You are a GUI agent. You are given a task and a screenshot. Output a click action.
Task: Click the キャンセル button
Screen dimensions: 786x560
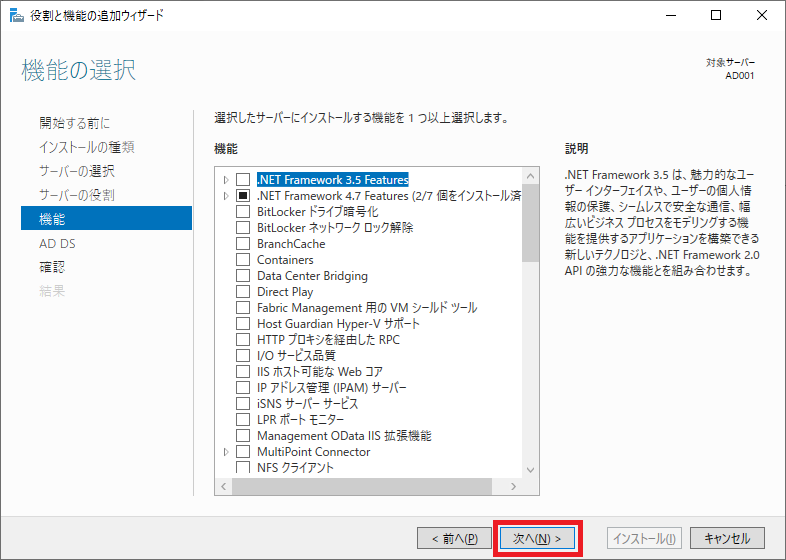[727, 538]
